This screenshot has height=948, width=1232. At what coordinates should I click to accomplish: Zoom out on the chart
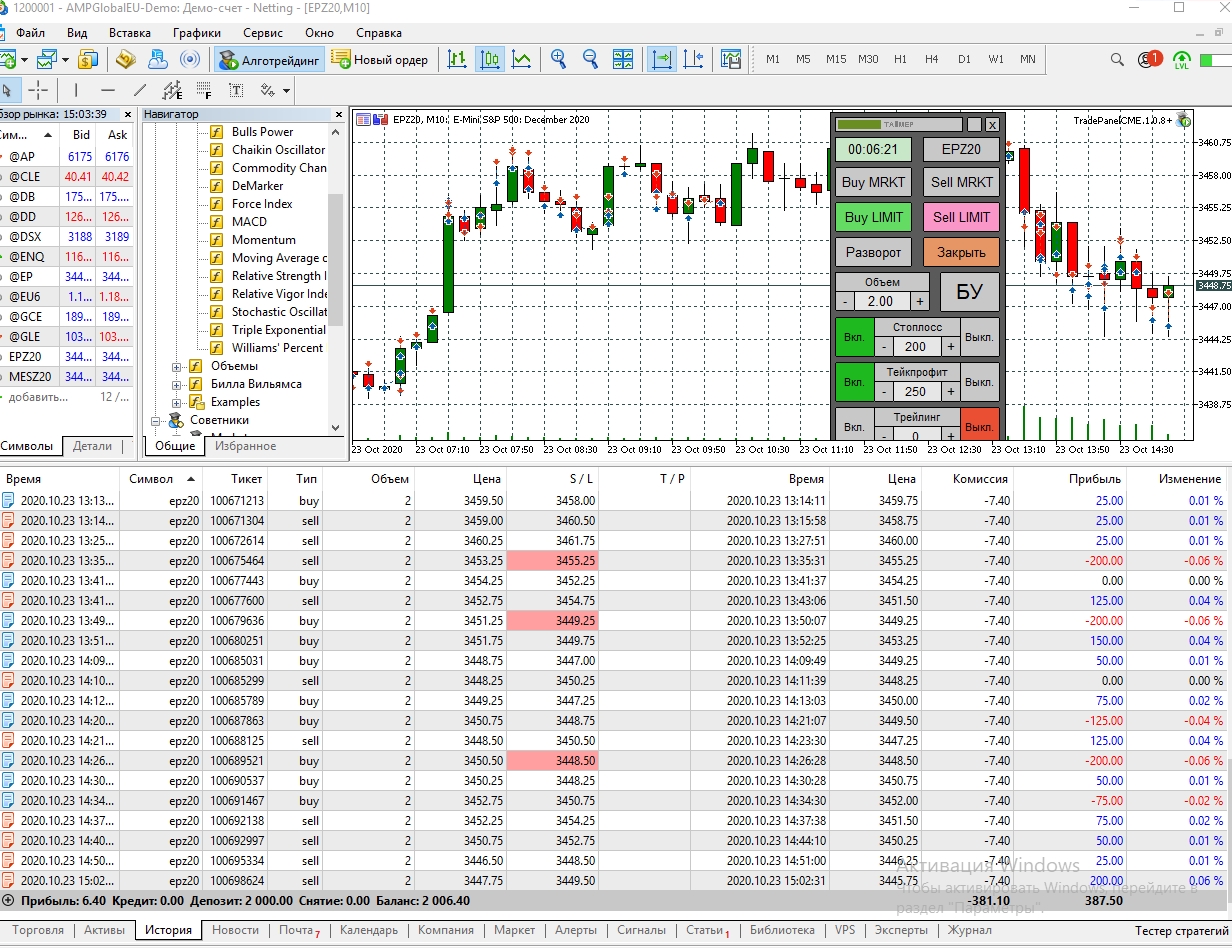pyautogui.click(x=590, y=60)
